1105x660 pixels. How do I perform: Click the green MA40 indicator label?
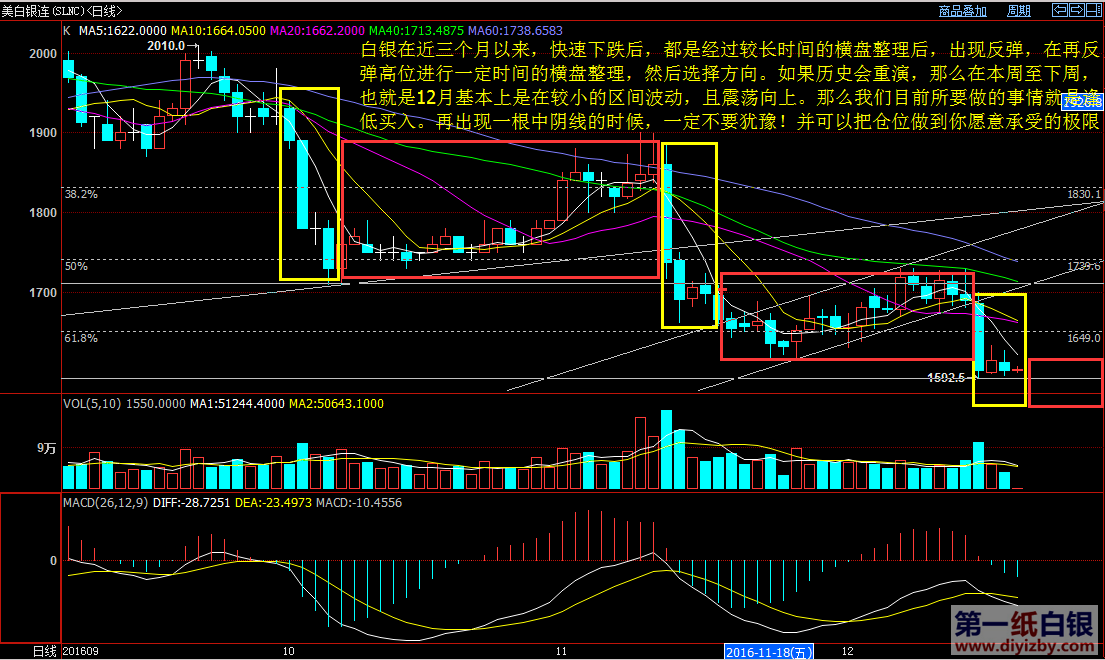[x=420, y=31]
